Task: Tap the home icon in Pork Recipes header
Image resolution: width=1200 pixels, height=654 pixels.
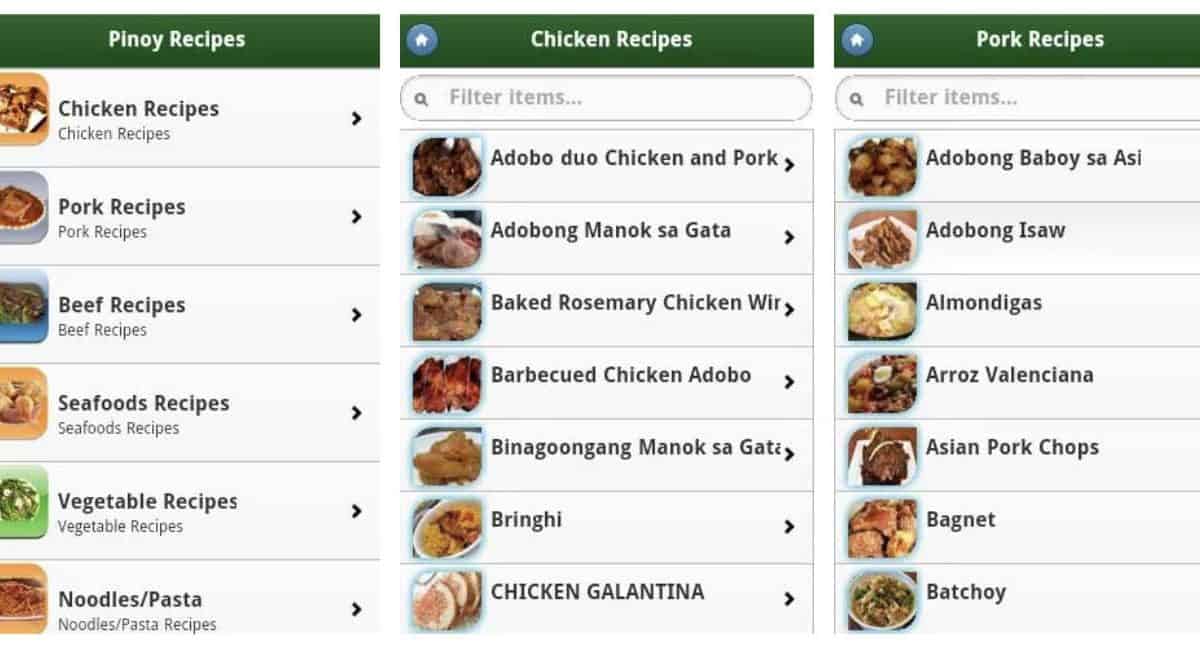Action: 857,40
